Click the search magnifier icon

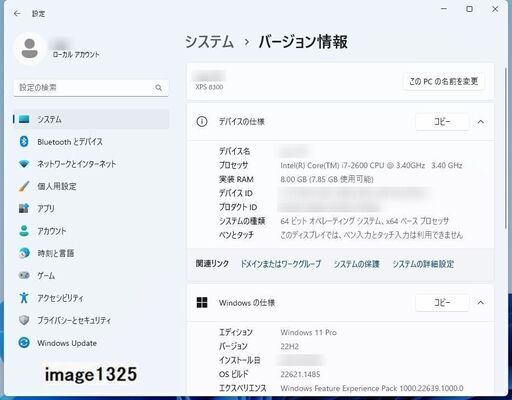[158, 88]
